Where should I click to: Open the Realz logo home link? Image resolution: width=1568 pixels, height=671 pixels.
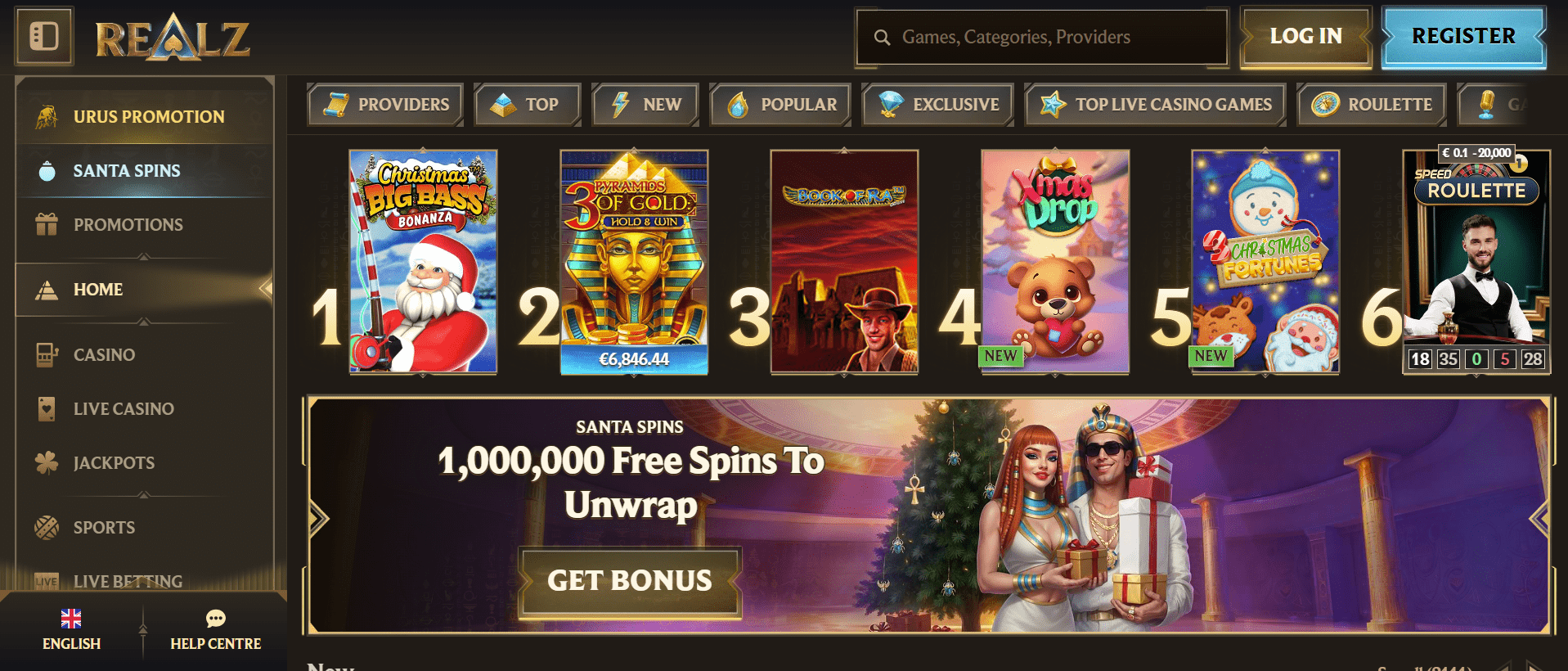pos(173,38)
